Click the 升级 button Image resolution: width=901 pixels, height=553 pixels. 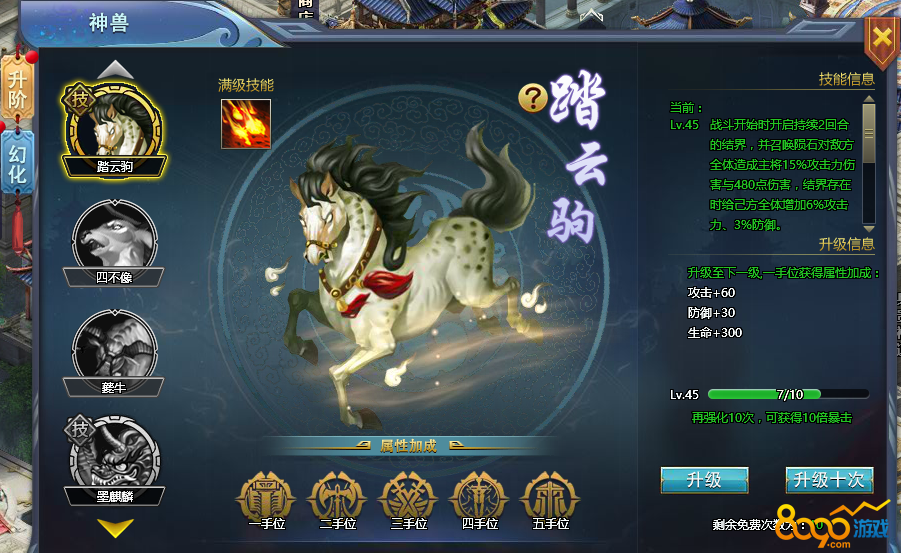click(704, 480)
